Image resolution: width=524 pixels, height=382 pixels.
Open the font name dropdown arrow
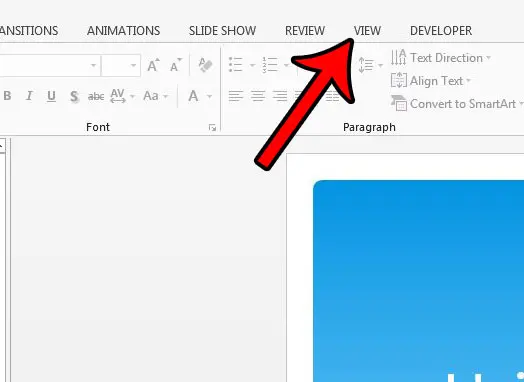(x=94, y=65)
